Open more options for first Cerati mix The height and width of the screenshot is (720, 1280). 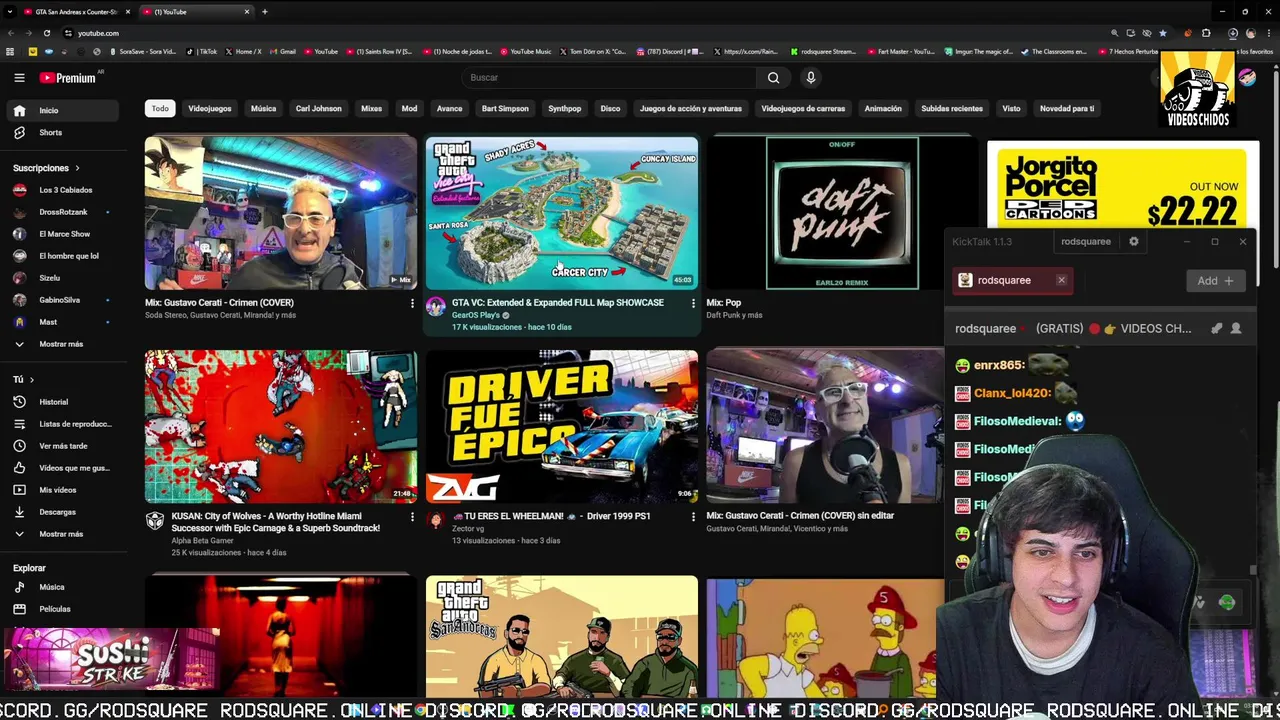(x=412, y=303)
